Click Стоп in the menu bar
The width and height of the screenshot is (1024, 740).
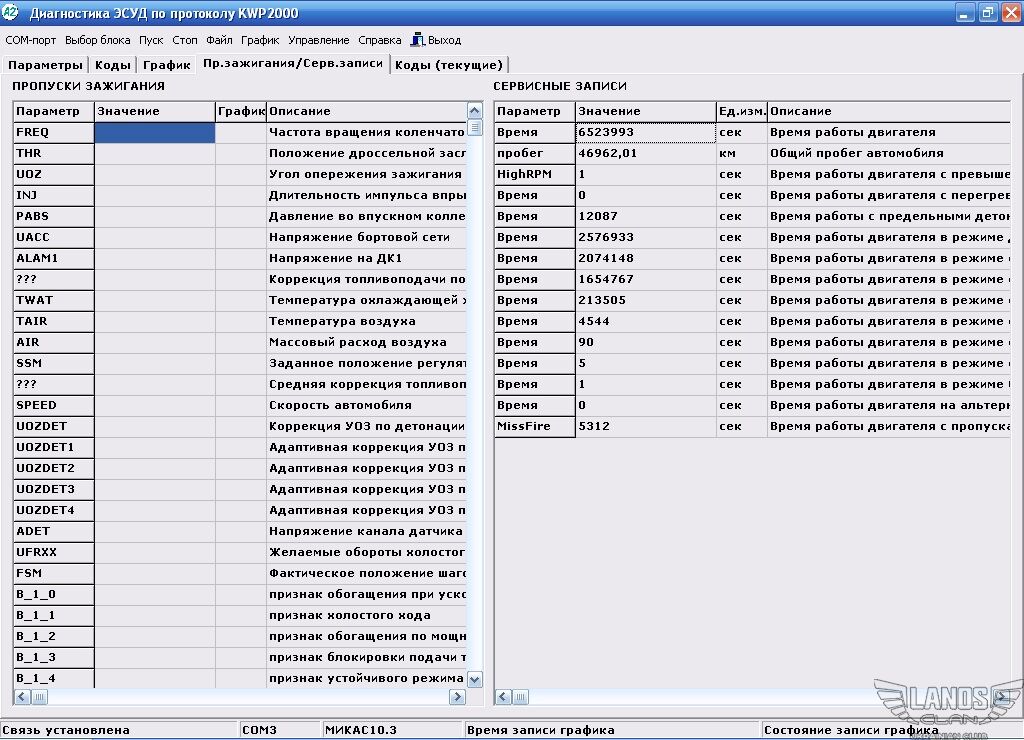pos(185,41)
